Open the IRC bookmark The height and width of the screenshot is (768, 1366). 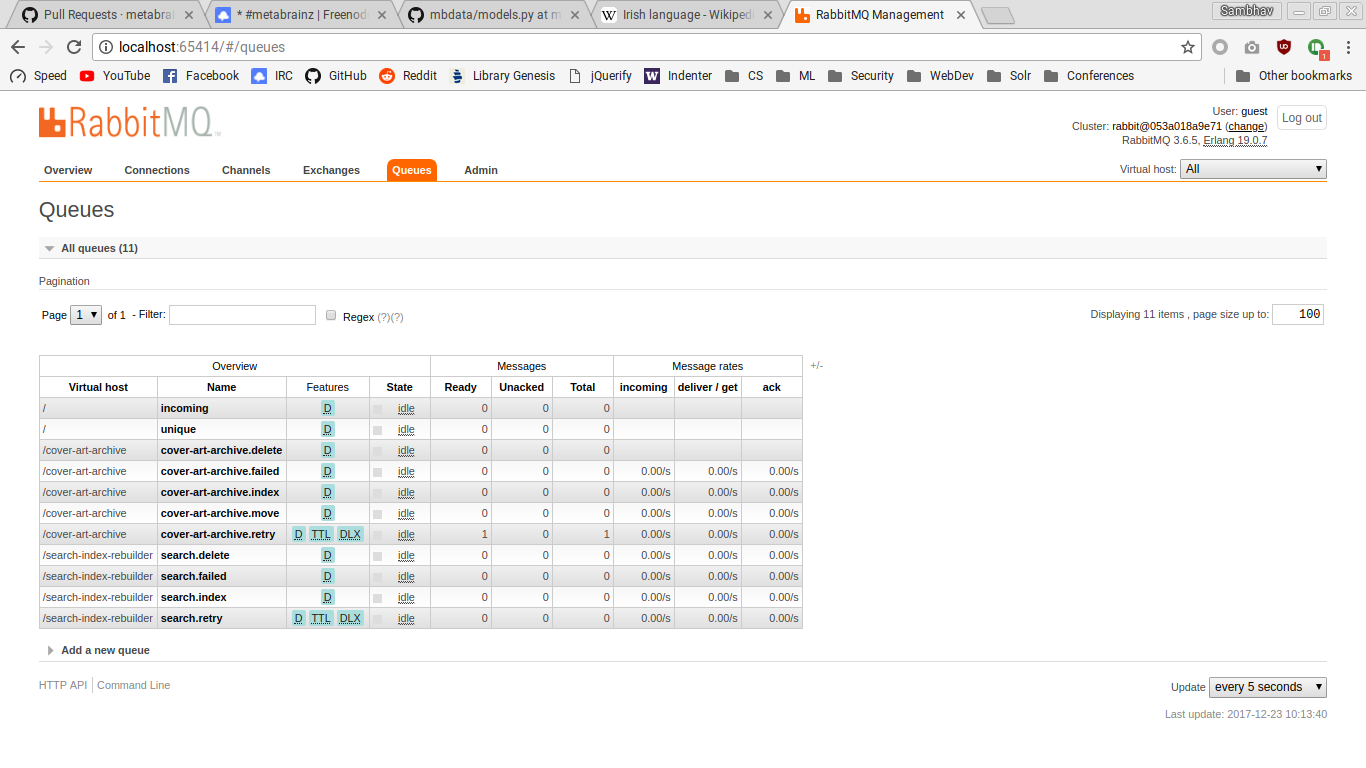(x=272, y=76)
